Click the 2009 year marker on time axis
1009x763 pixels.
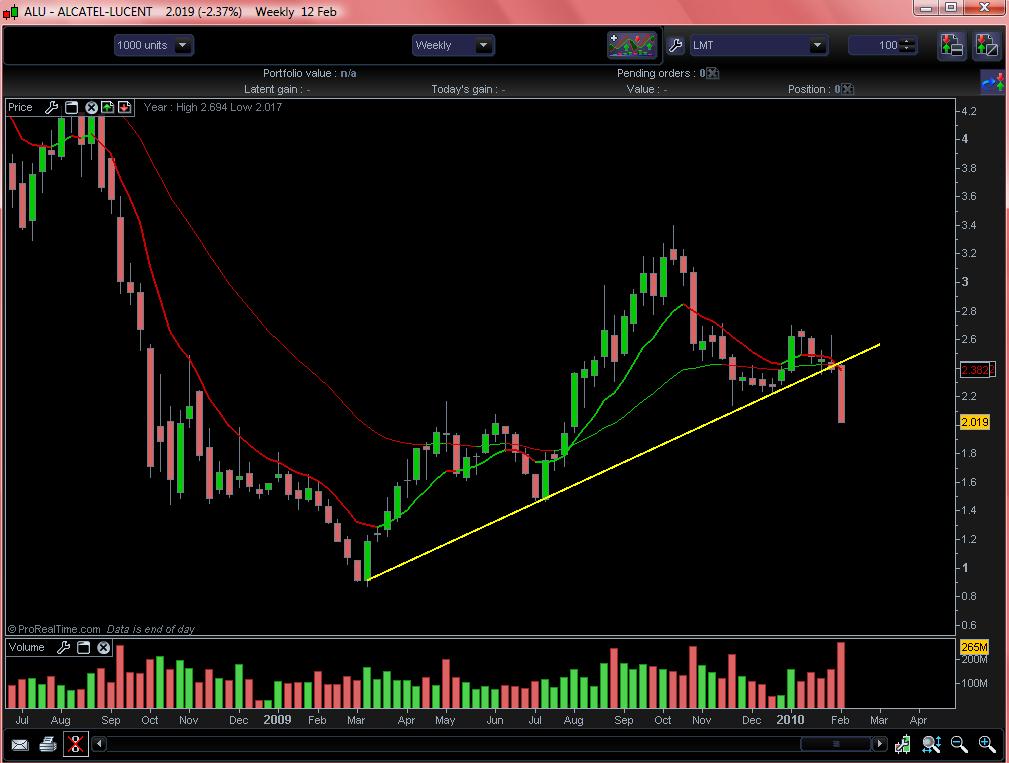pos(277,720)
